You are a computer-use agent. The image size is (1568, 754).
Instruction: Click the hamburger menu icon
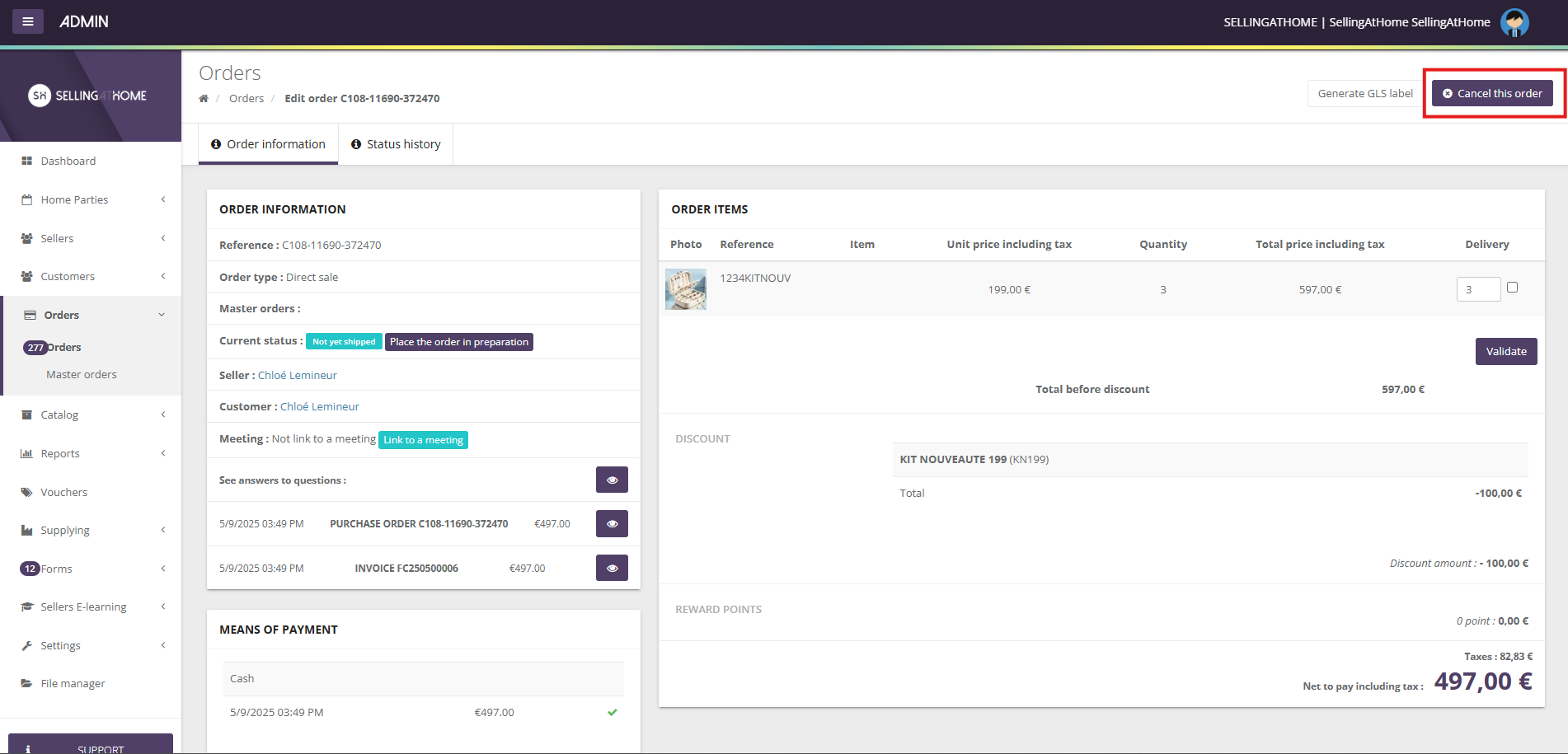click(28, 21)
